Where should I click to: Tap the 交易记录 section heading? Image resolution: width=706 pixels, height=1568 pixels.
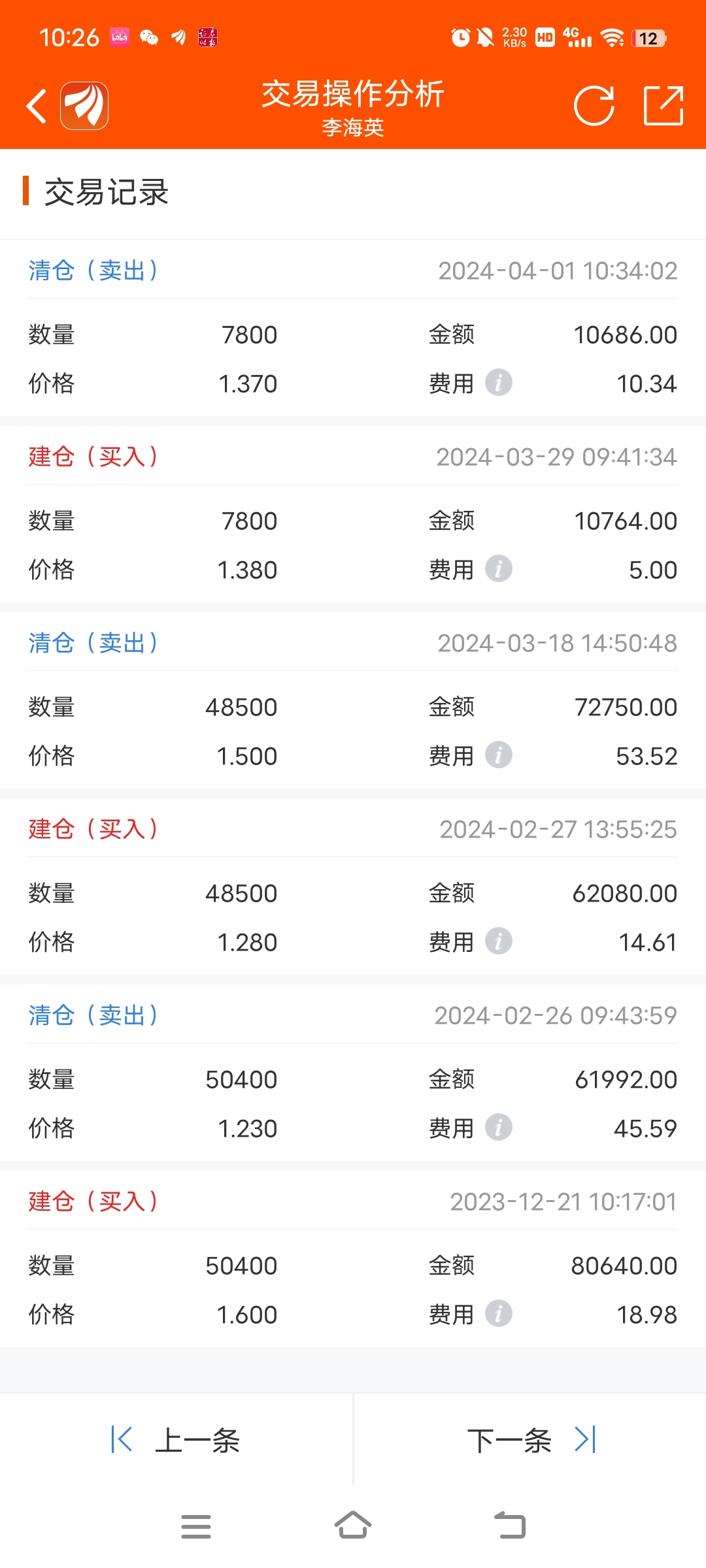click(x=107, y=192)
